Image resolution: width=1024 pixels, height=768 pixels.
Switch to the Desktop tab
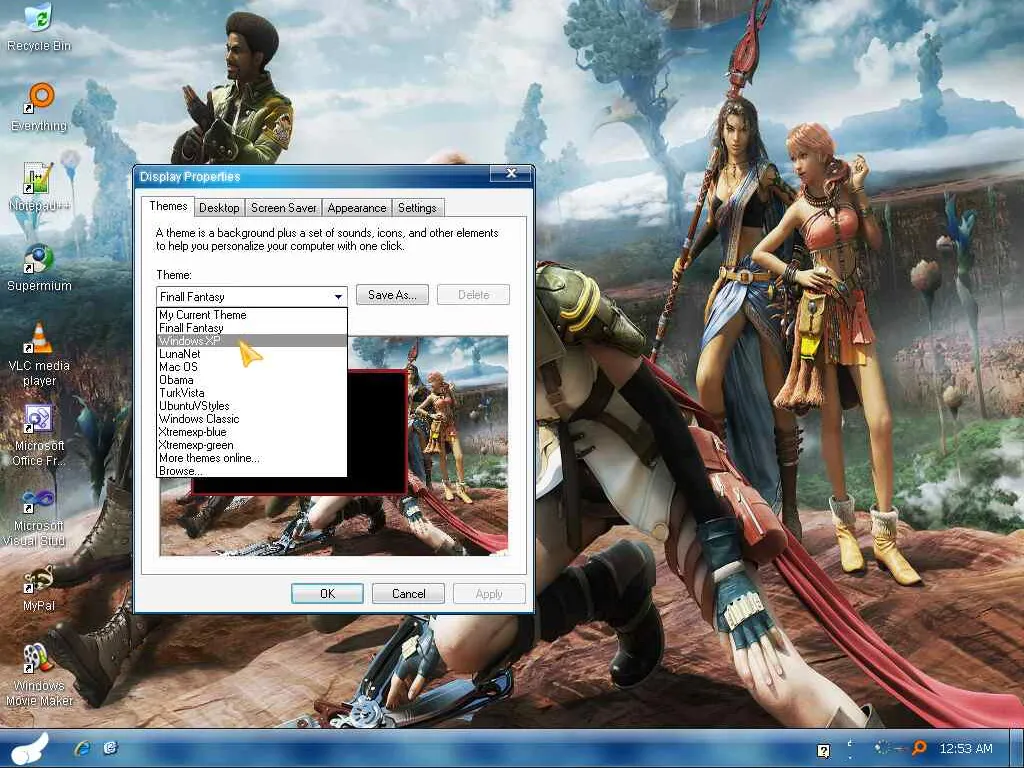point(219,208)
